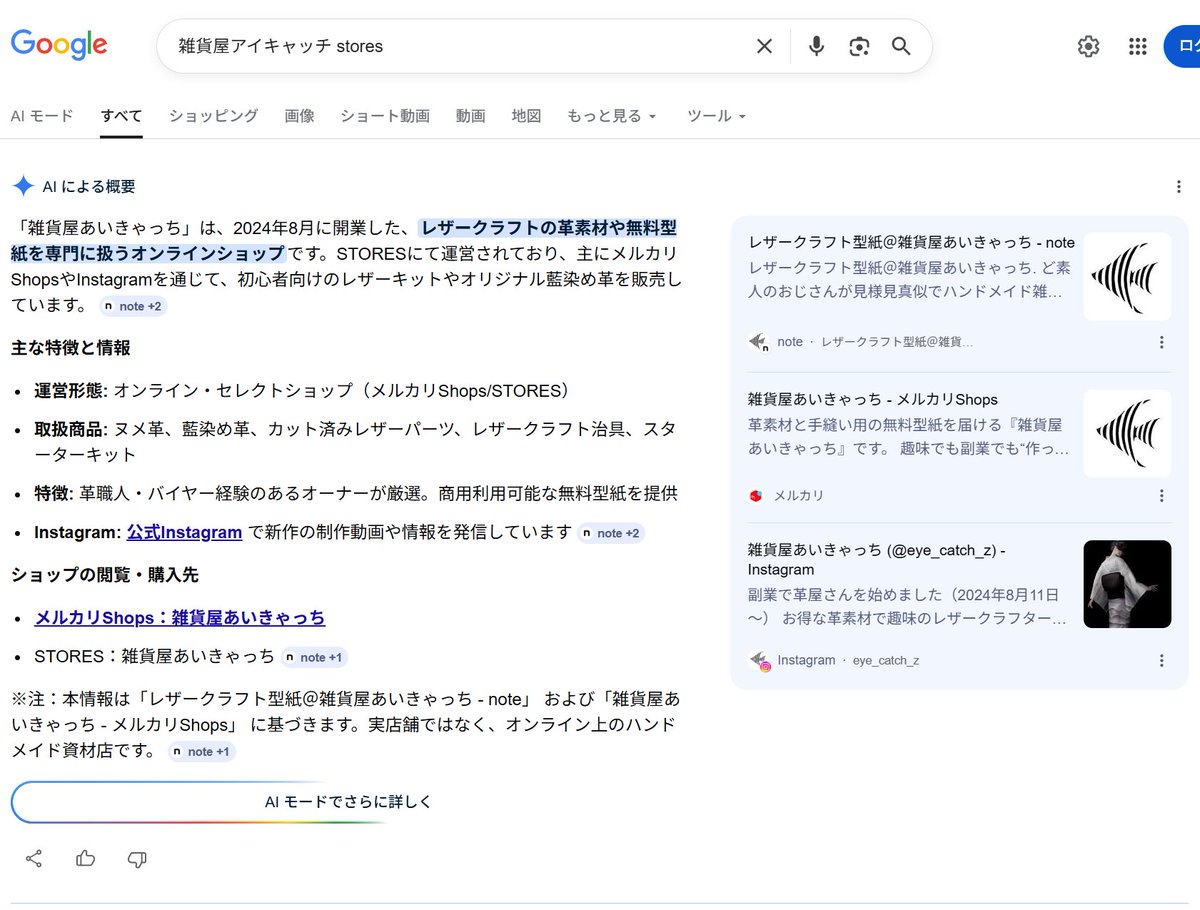Start voice search with microphone icon
Viewport: 1200px width, 910px height.
pyautogui.click(x=816, y=46)
